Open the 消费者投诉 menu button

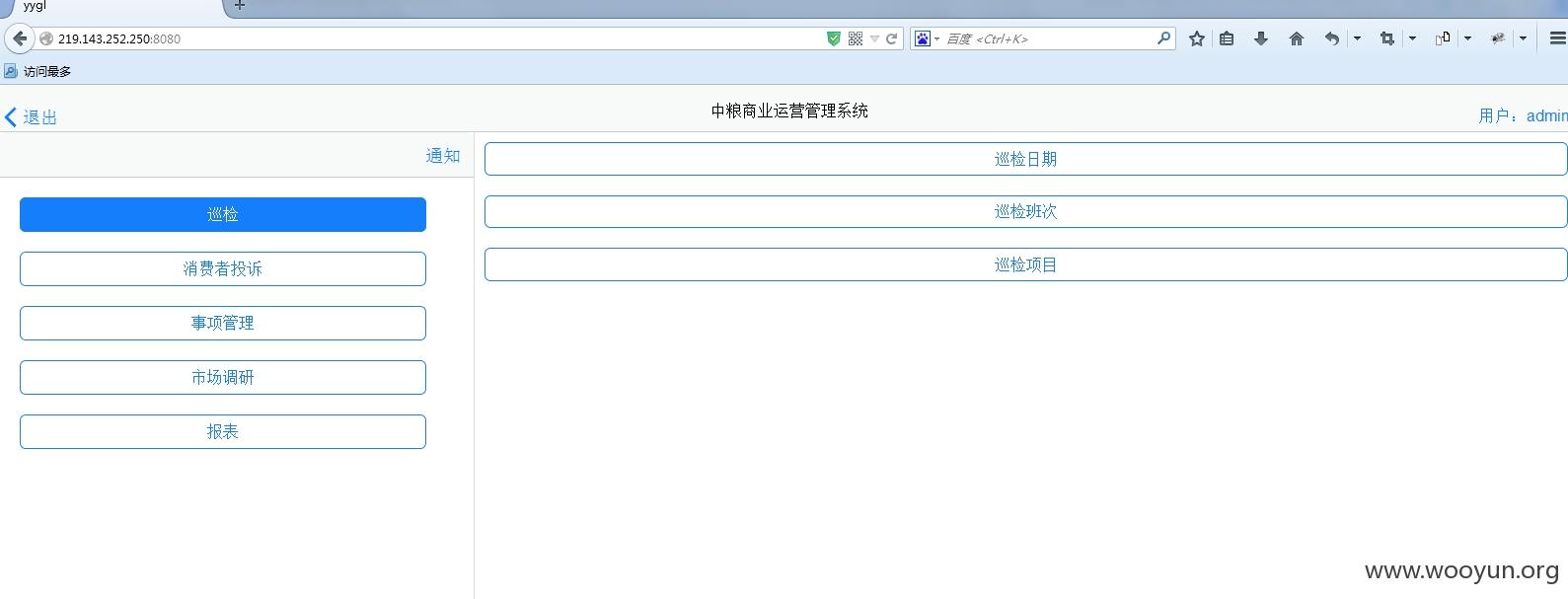tap(223, 268)
